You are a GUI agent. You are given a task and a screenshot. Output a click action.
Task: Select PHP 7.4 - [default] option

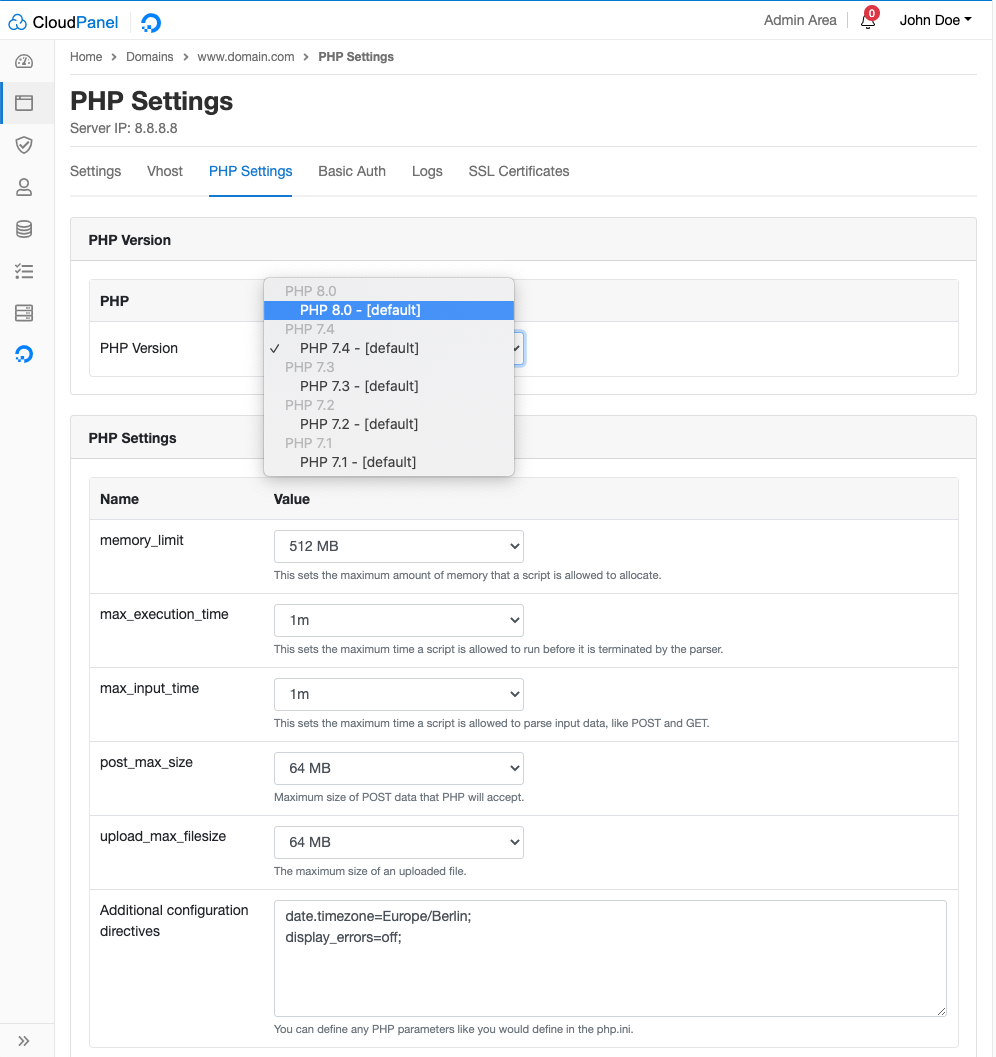389,348
